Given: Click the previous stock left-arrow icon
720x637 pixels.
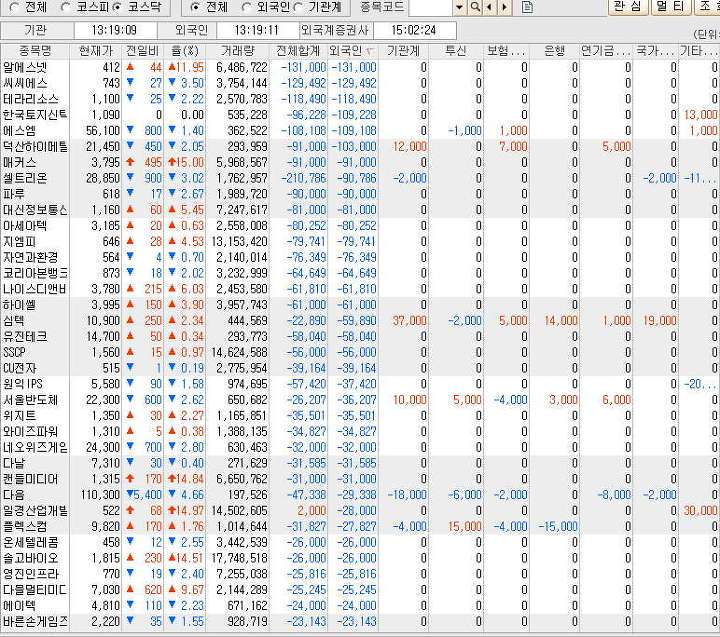Looking at the screenshot, I should (x=489, y=7).
